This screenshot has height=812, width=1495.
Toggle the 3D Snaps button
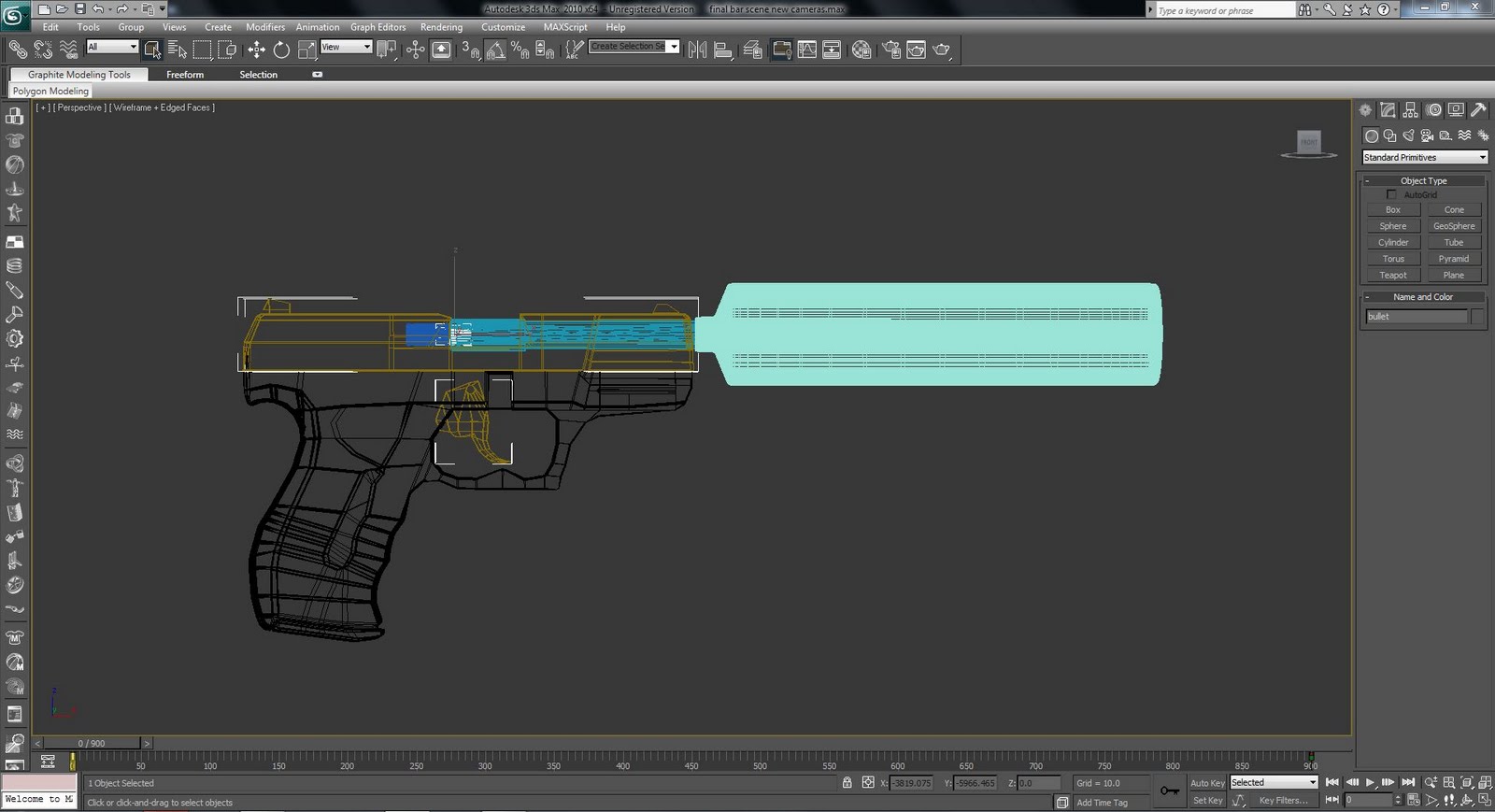471,50
